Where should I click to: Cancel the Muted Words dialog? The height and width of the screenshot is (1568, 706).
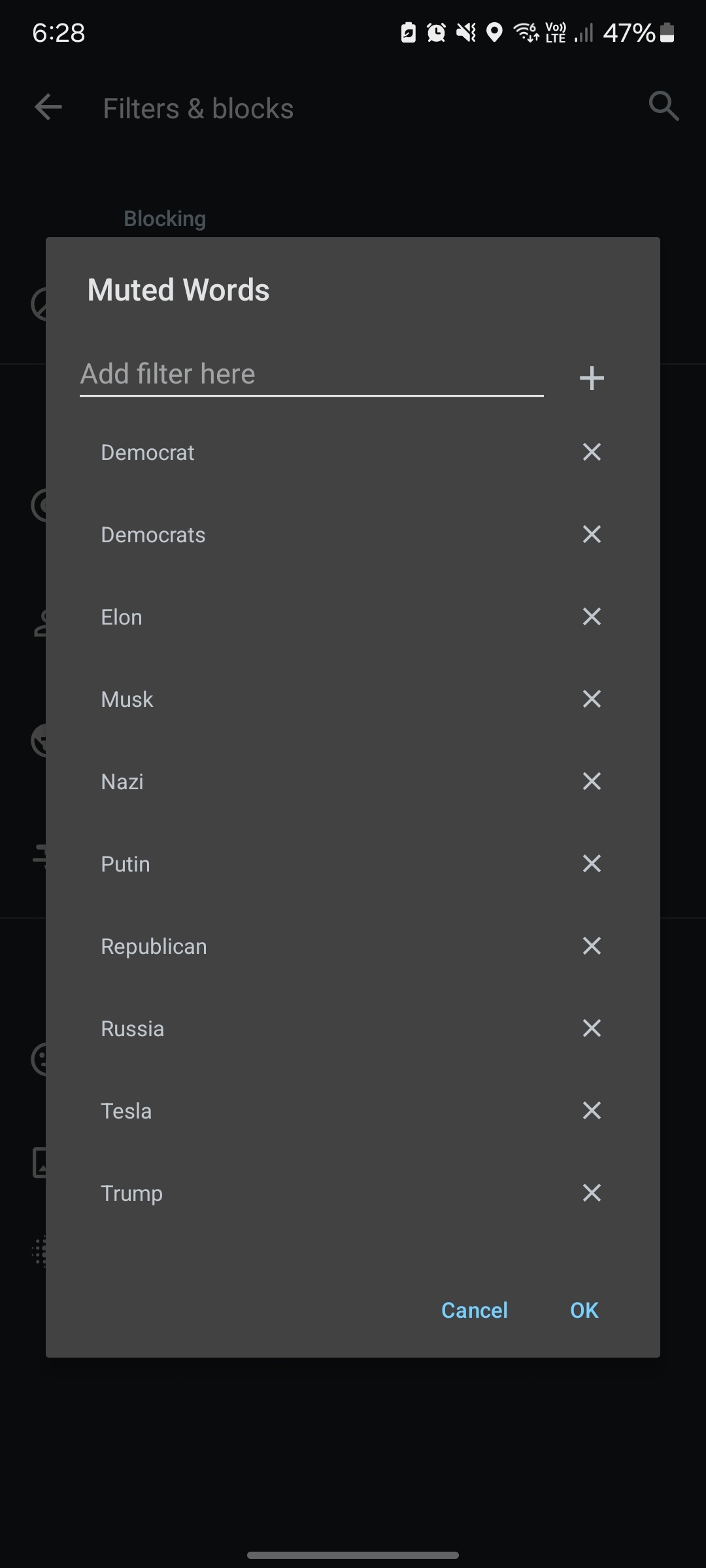(x=475, y=1310)
